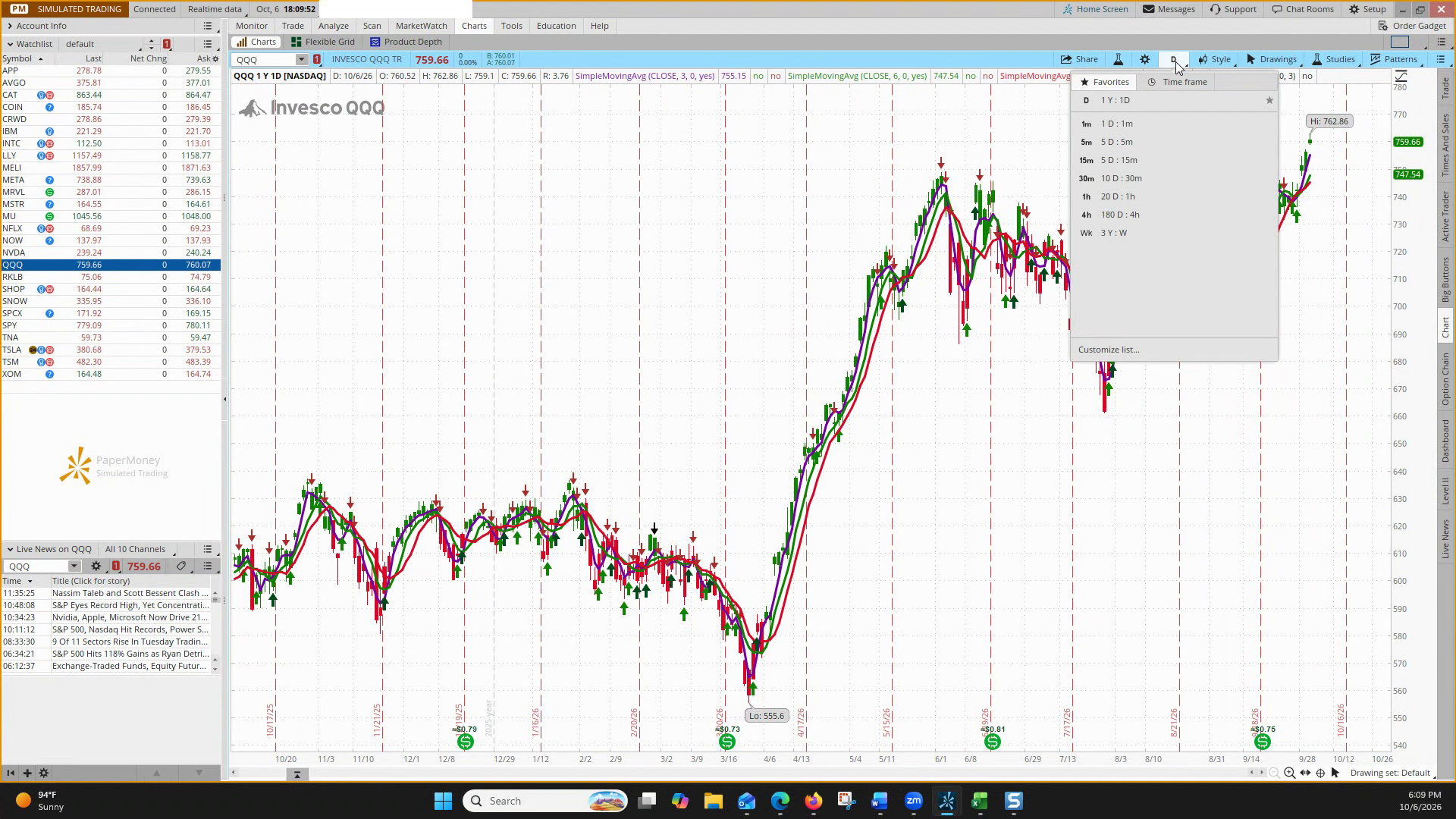Open Nassim Taleb and Scott Bessent news story
1456x819 pixels.
tap(130, 593)
